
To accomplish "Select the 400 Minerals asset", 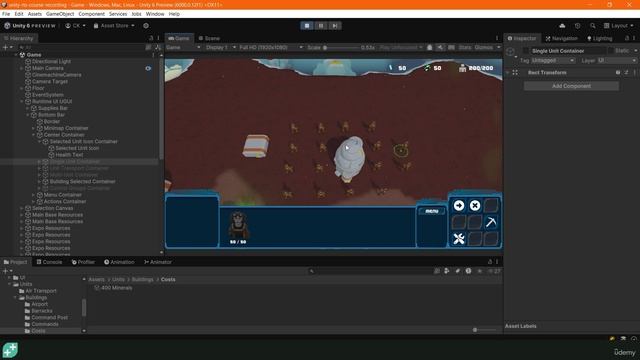I will pyautogui.click(x=113, y=288).
